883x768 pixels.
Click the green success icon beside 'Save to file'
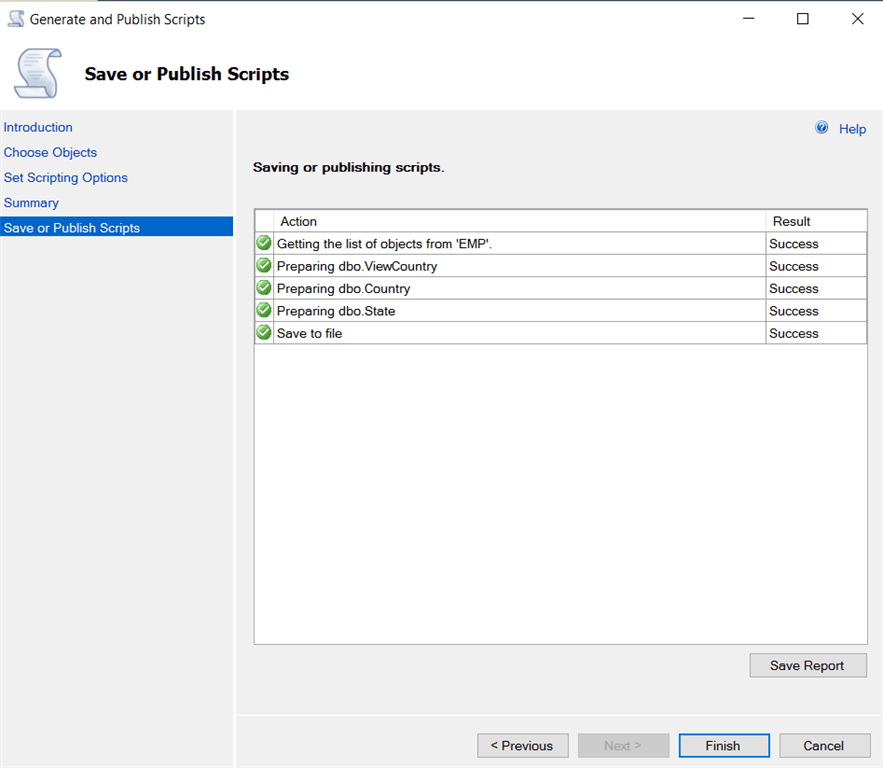tap(263, 332)
